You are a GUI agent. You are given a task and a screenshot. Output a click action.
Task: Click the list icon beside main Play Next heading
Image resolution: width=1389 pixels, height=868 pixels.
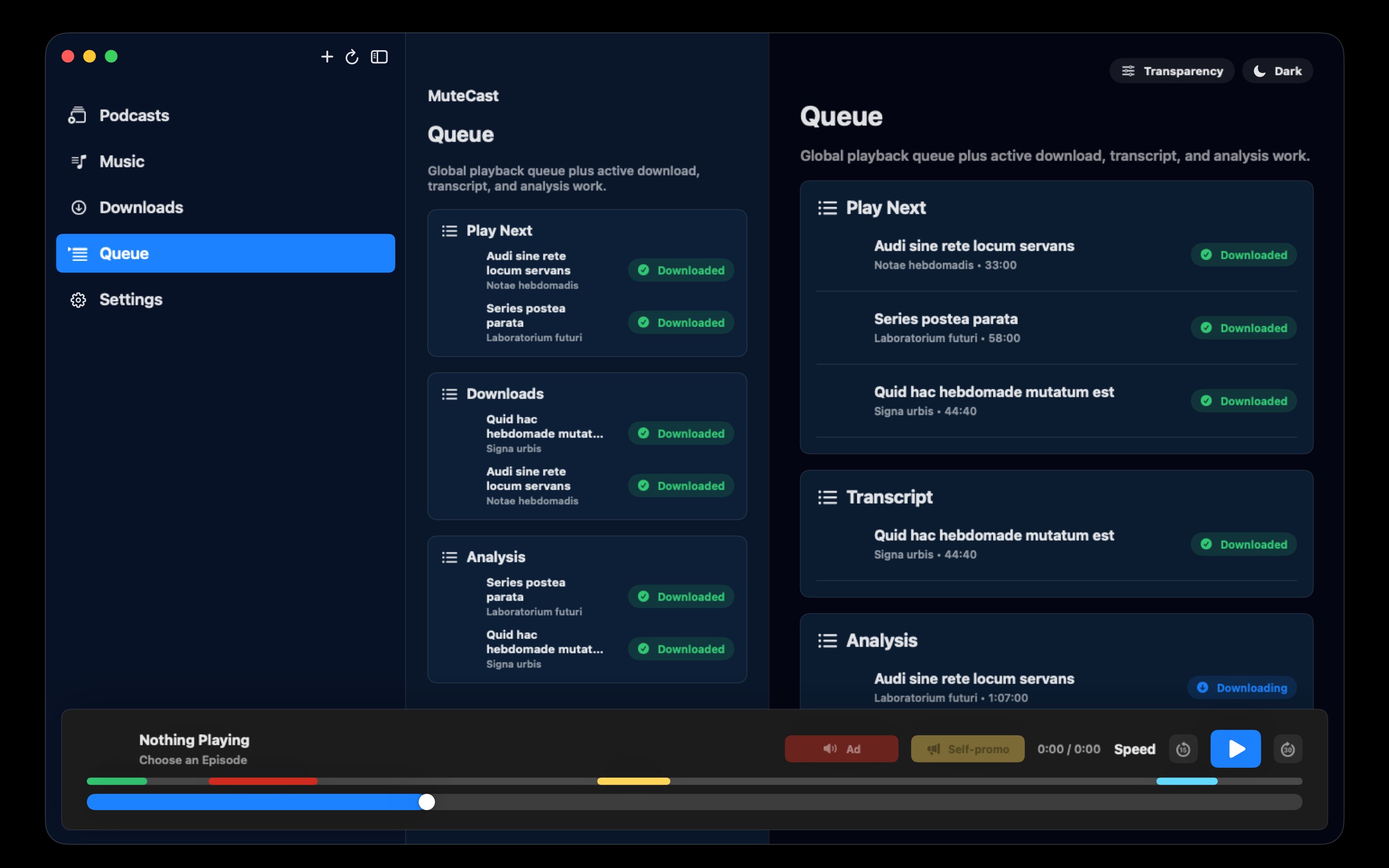point(827,208)
